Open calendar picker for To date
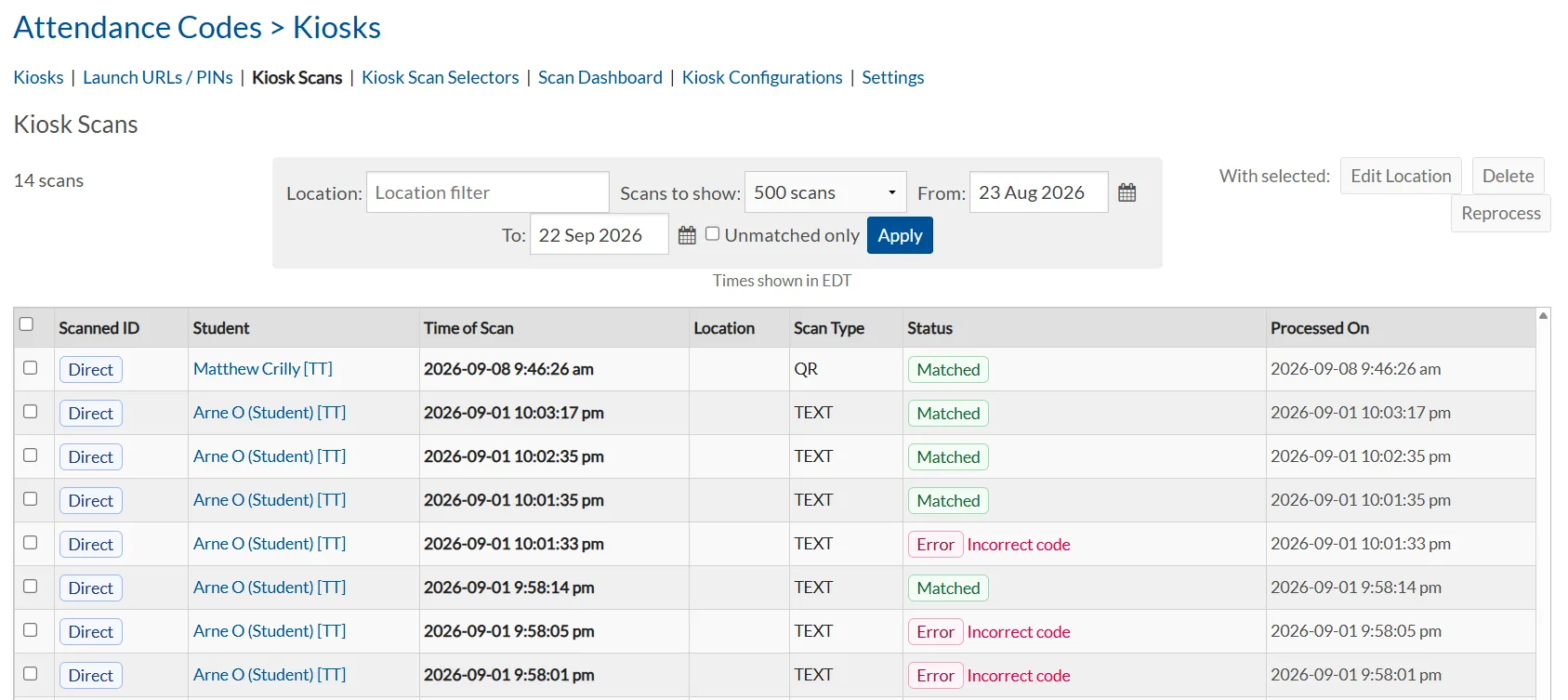This screenshot has width=1568, height=700. [687, 235]
